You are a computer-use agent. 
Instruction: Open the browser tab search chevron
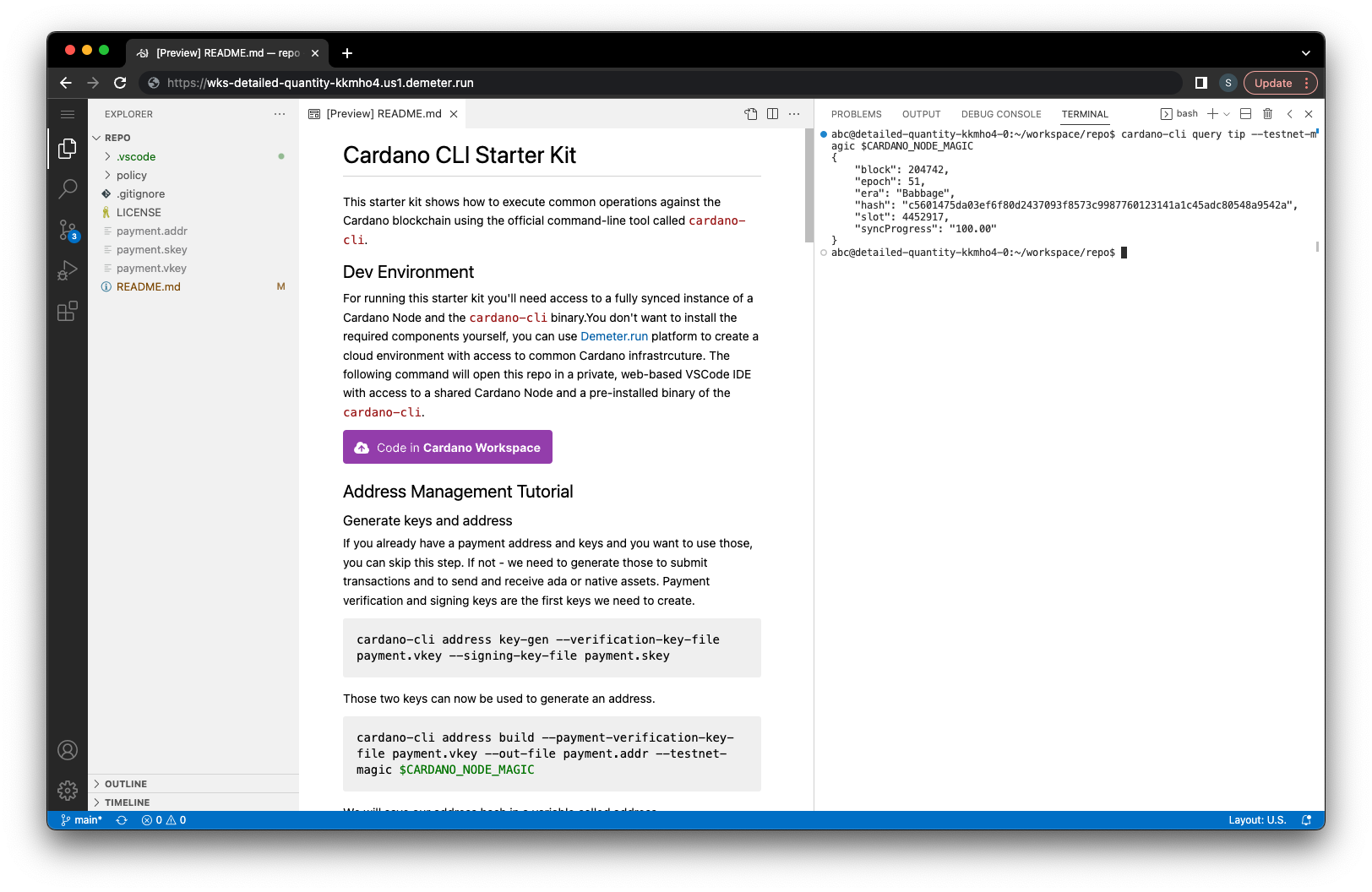point(1306,53)
